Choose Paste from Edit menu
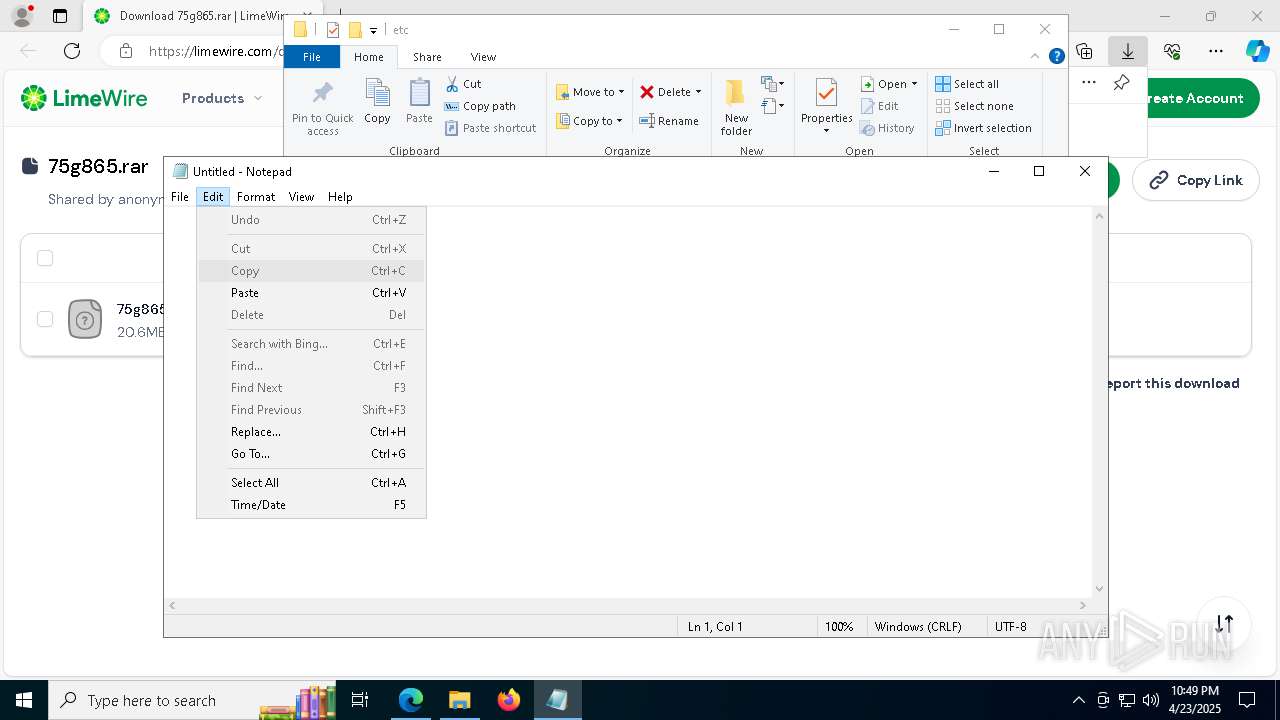1280x720 pixels. click(x=311, y=293)
